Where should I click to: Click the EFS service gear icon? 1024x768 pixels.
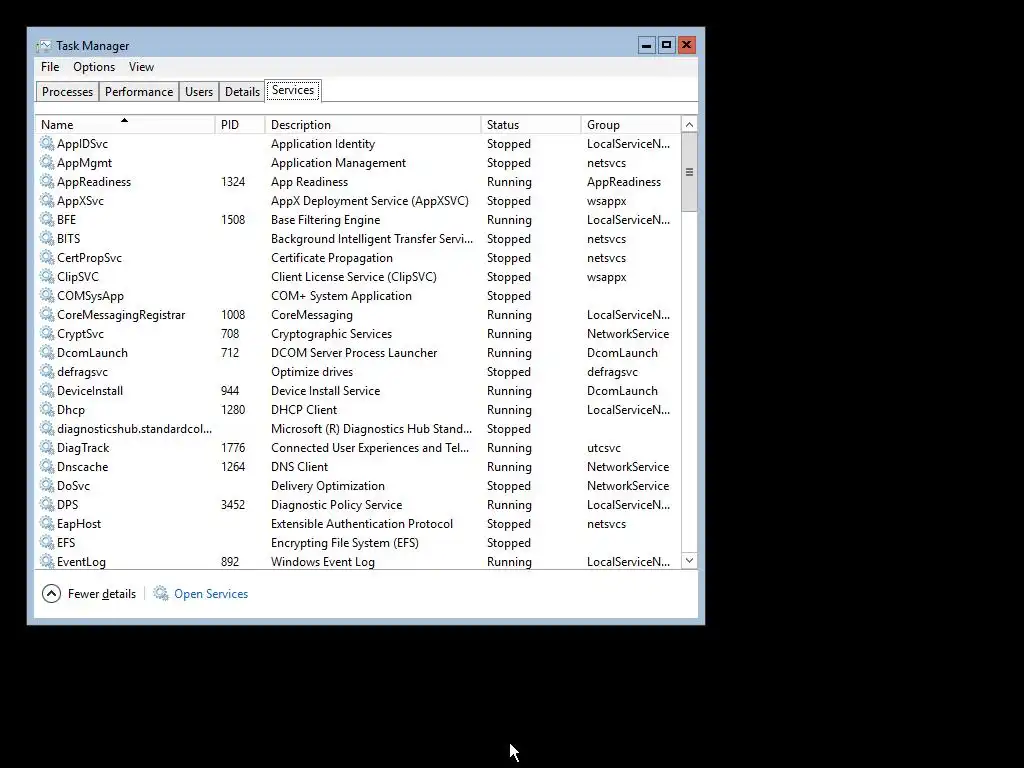click(47, 541)
